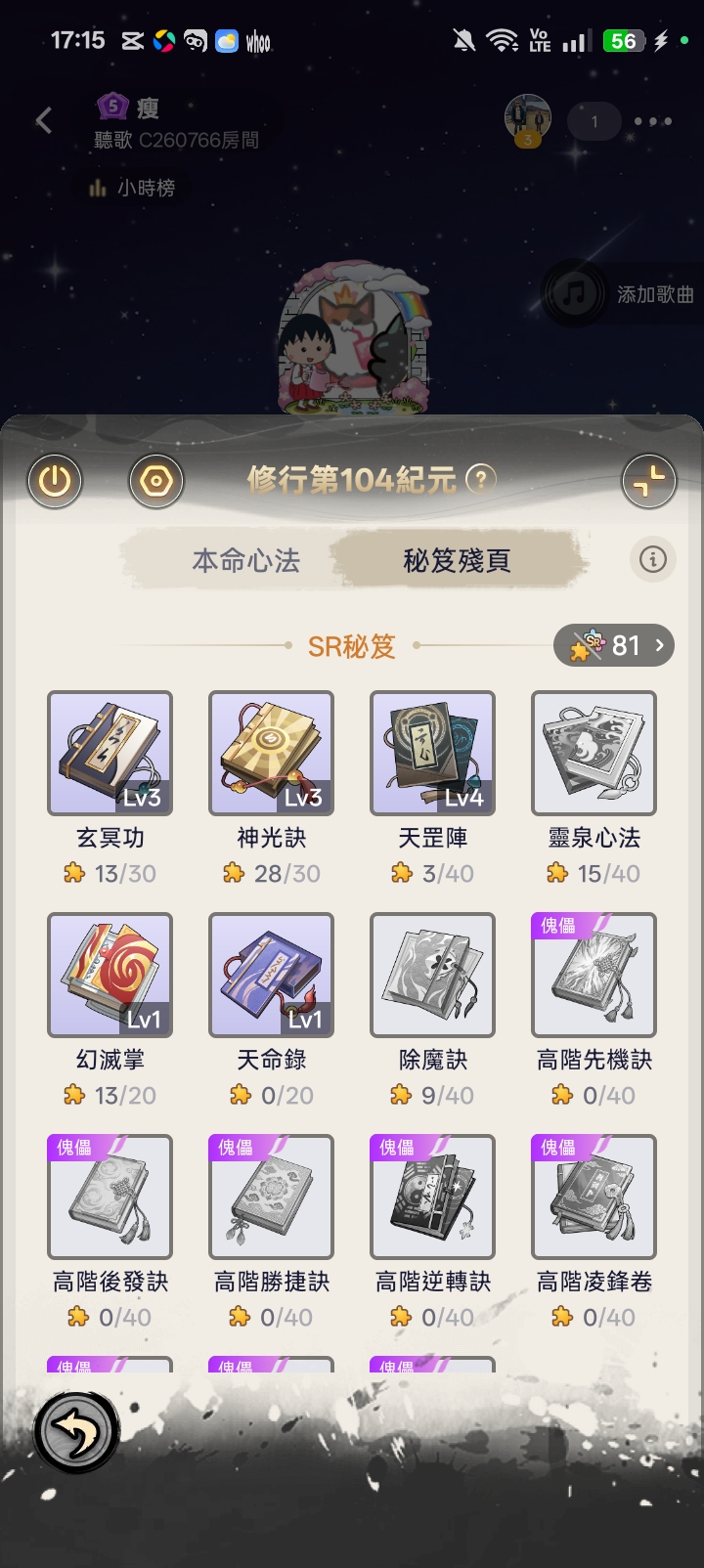The width and height of the screenshot is (704, 1568).
Task: Tap the power icon button
Action: [54, 481]
